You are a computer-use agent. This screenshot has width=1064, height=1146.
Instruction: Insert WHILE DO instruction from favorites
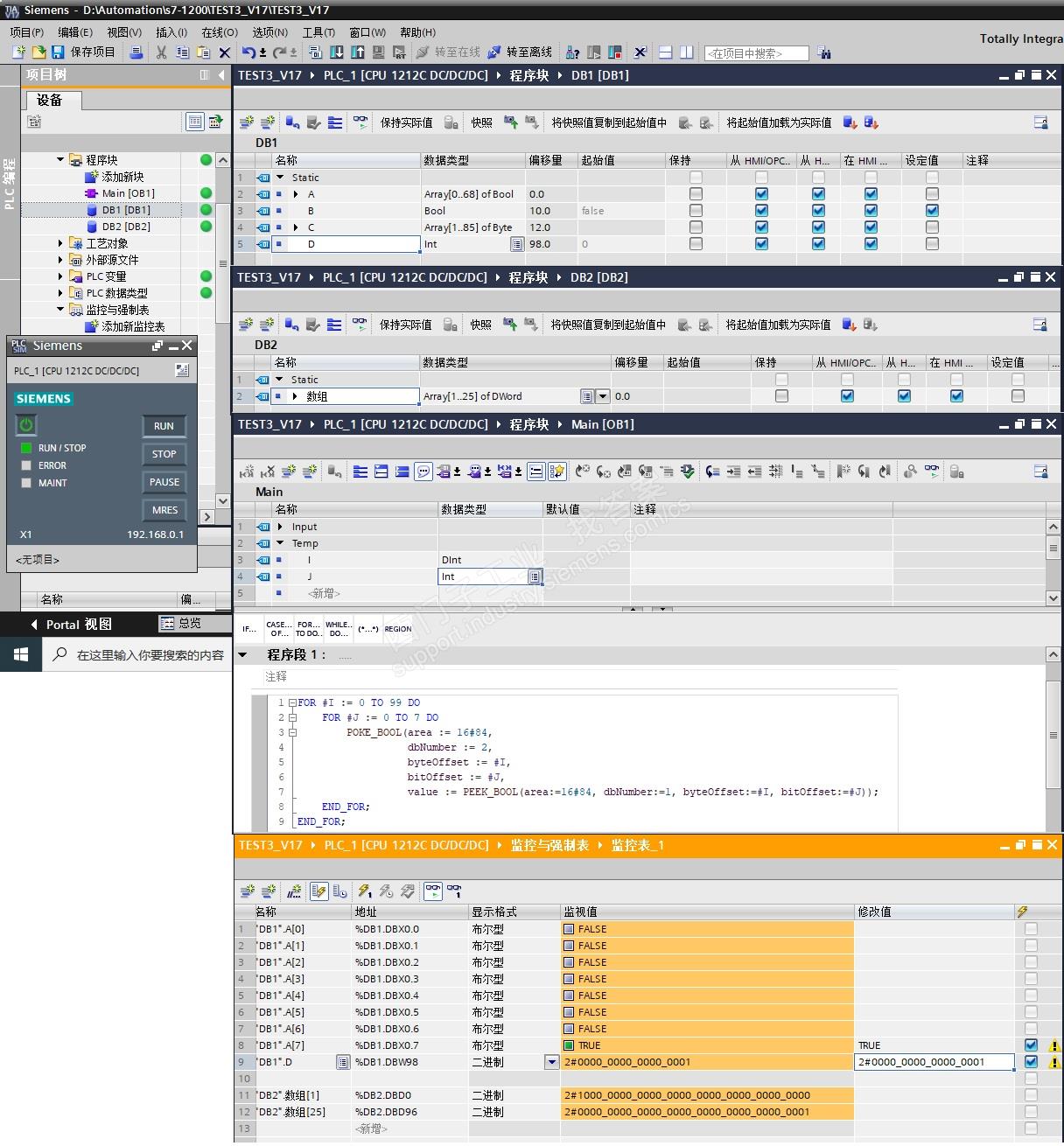[x=337, y=629]
